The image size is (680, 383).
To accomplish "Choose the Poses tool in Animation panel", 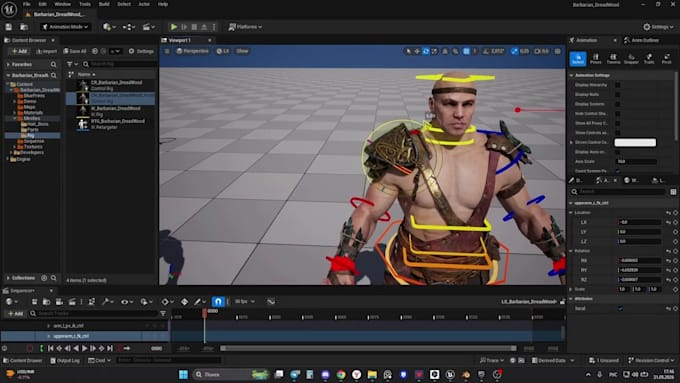I will point(595,59).
